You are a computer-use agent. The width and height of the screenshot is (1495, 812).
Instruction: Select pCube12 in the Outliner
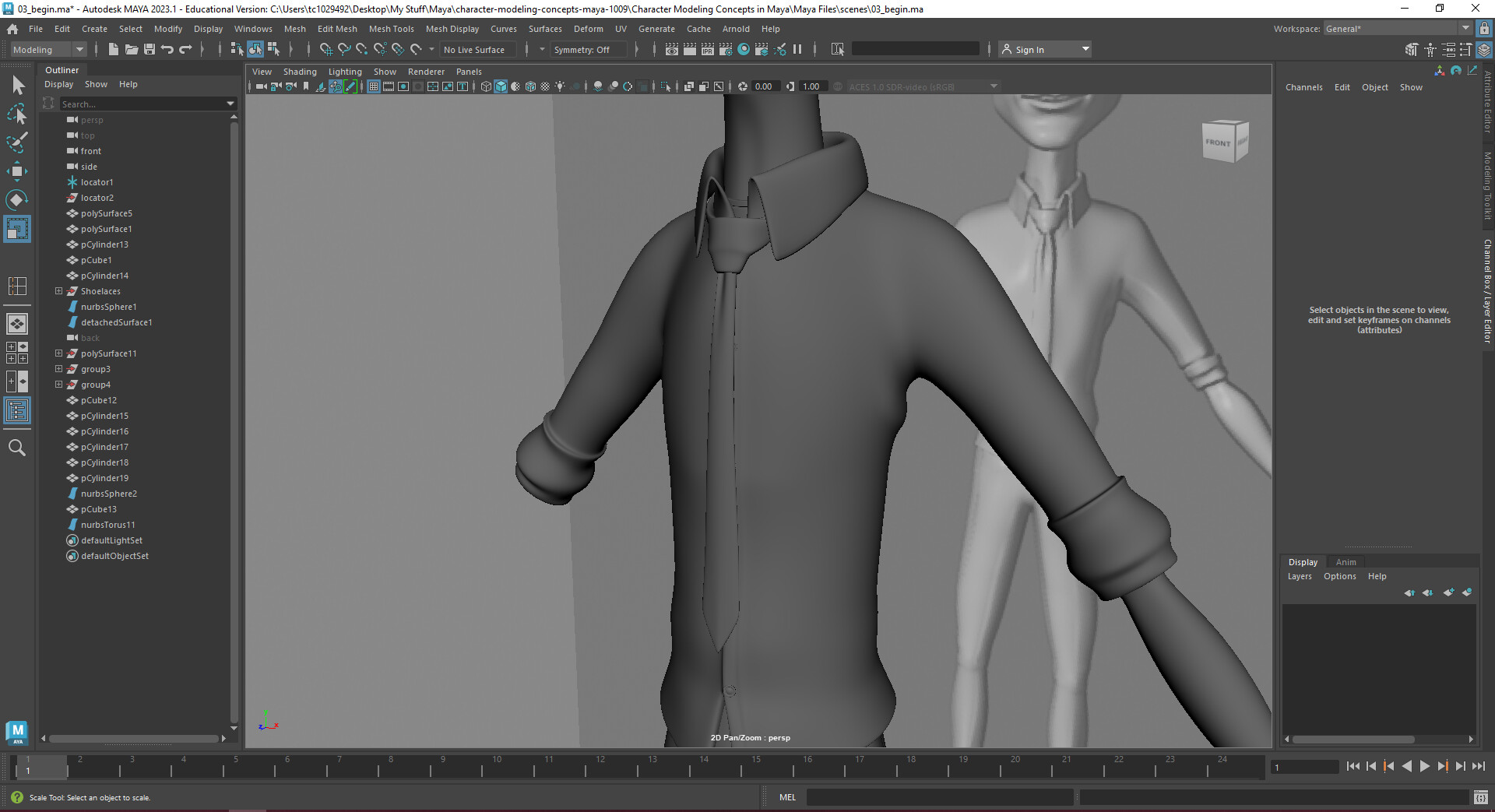98,400
